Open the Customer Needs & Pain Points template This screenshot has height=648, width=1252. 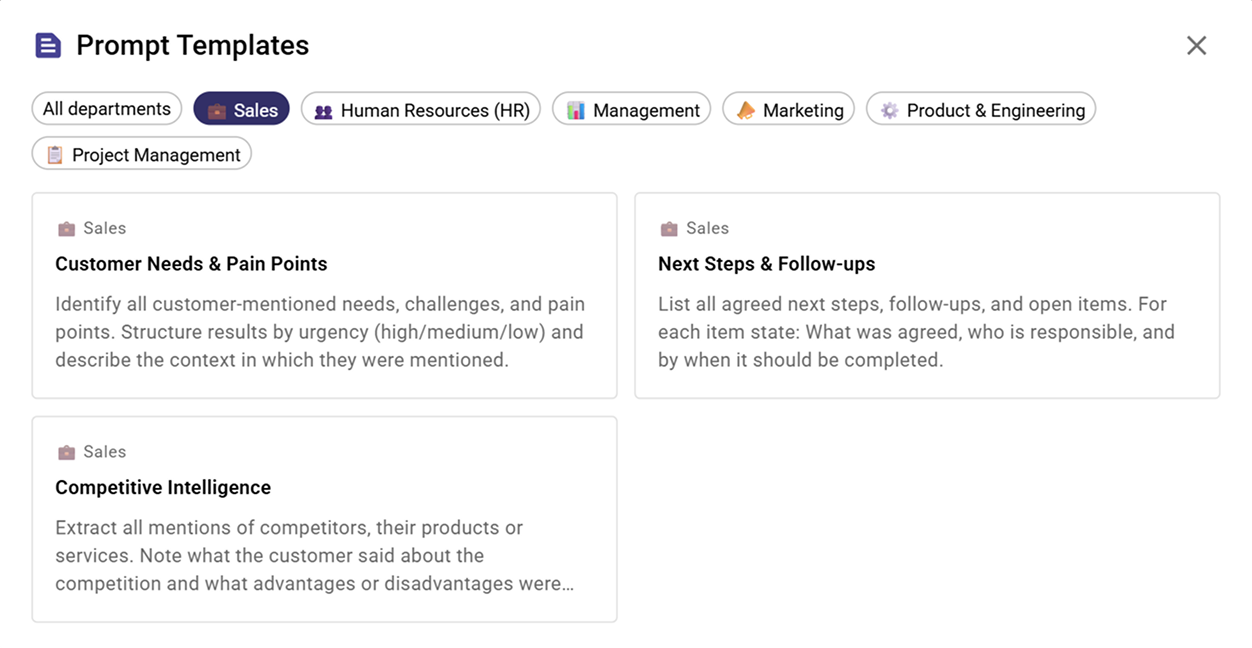point(324,296)
